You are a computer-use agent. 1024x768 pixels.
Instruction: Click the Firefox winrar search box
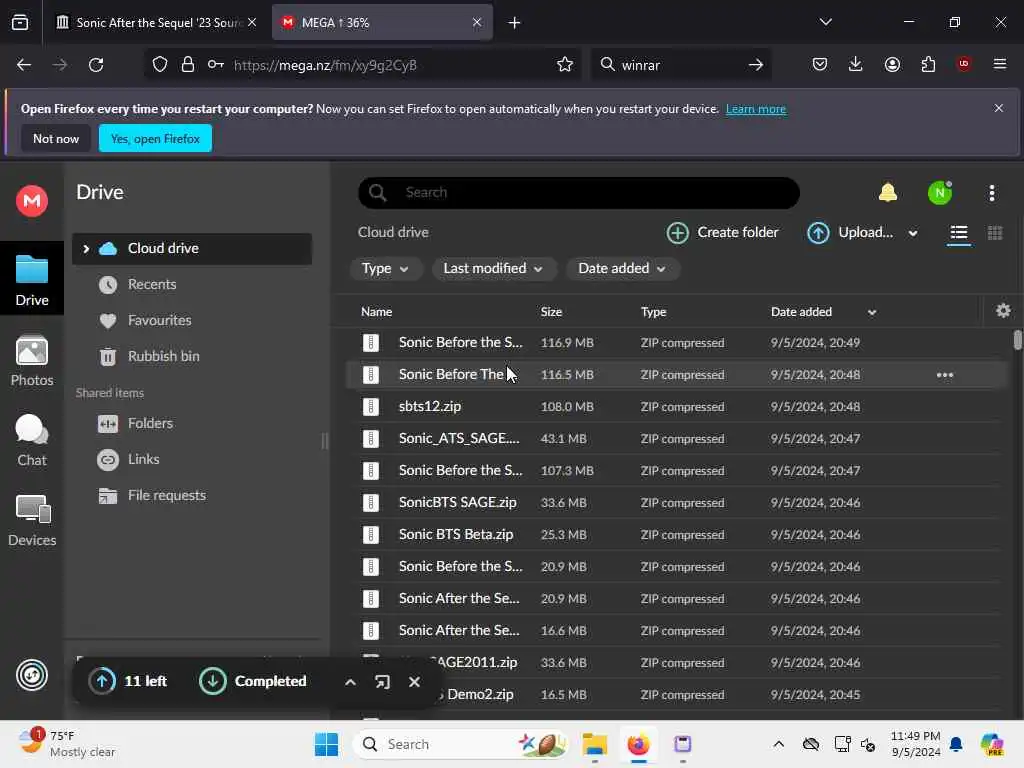pyautogui.click(x=680, y=65)
